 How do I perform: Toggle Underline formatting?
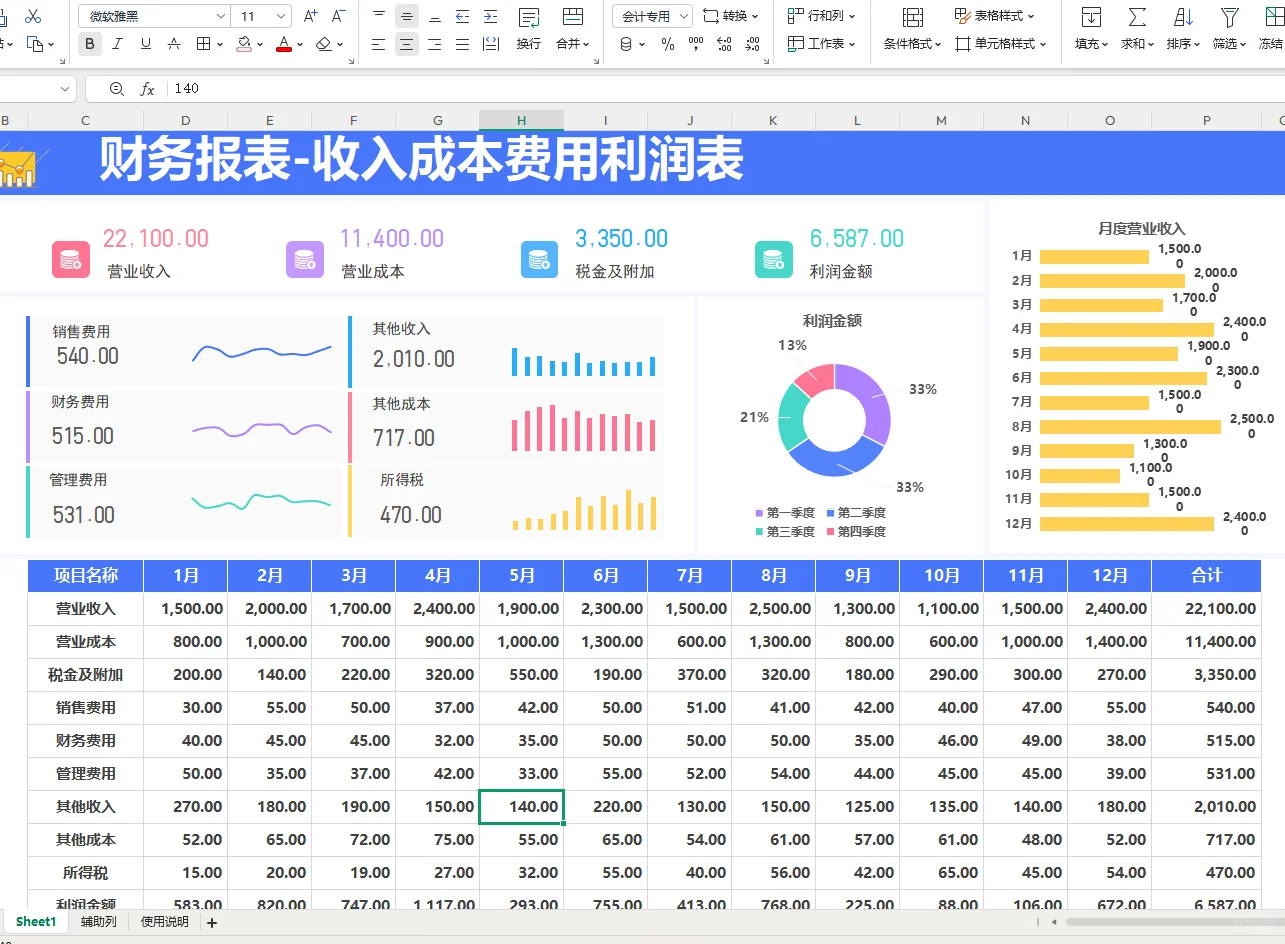pos(146,44)
